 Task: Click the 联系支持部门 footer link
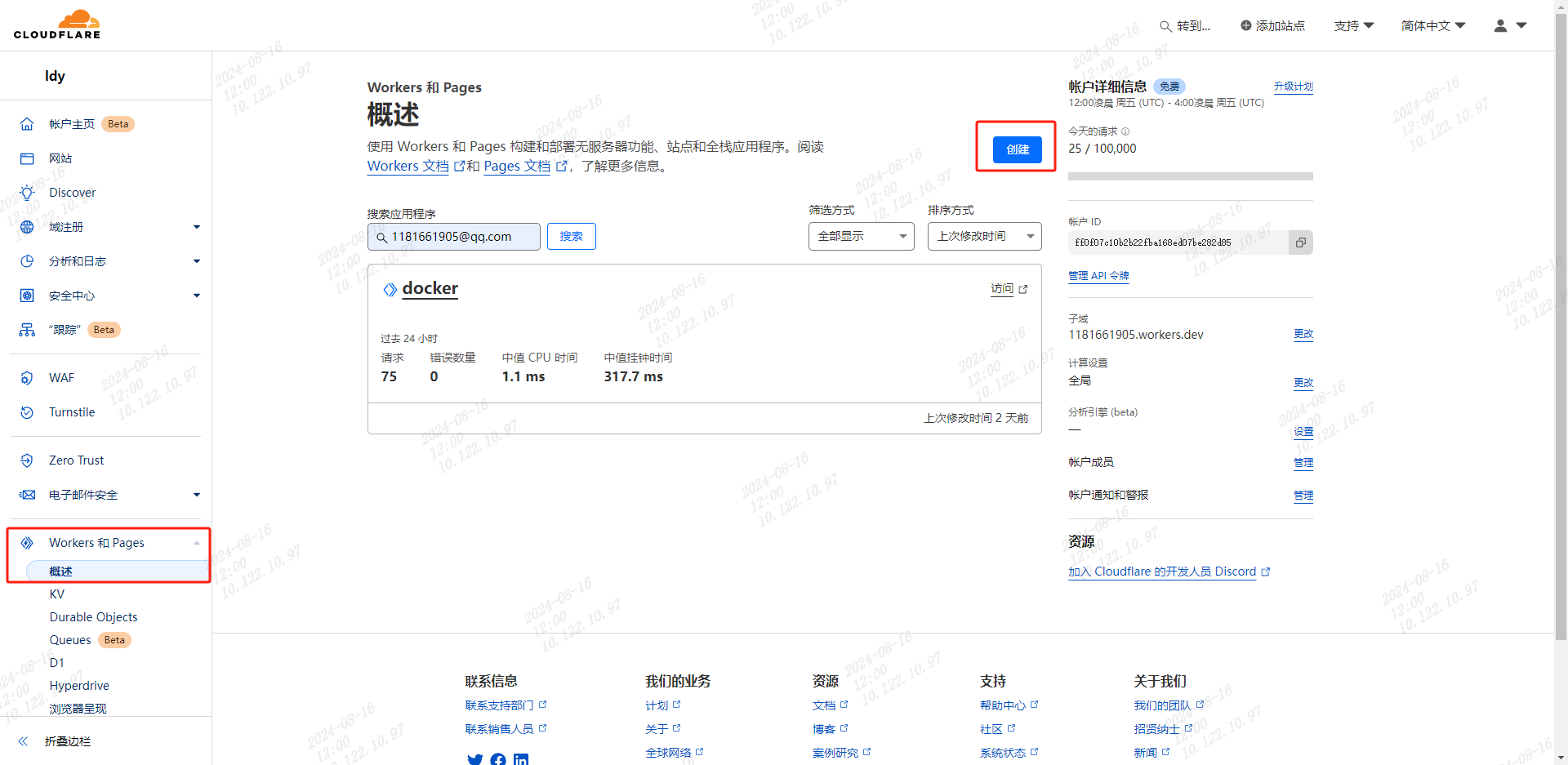pyautogui.click(x=499, y=705)
